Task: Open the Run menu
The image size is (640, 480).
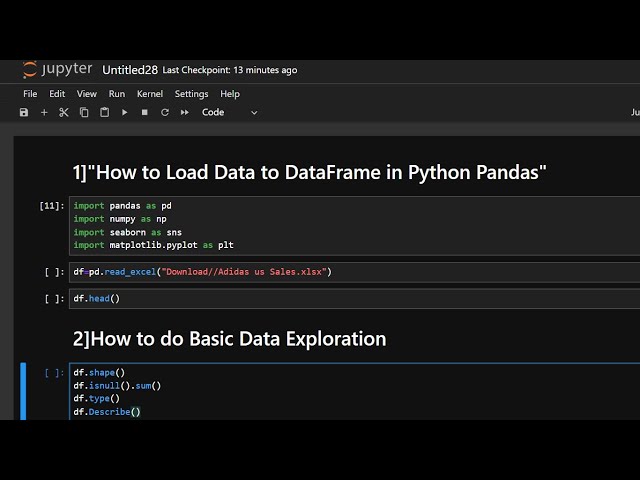Action: [117, 94]
